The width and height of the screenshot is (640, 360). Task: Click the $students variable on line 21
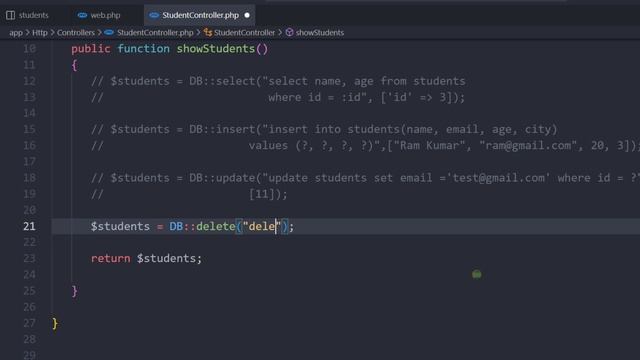(120, 226)
